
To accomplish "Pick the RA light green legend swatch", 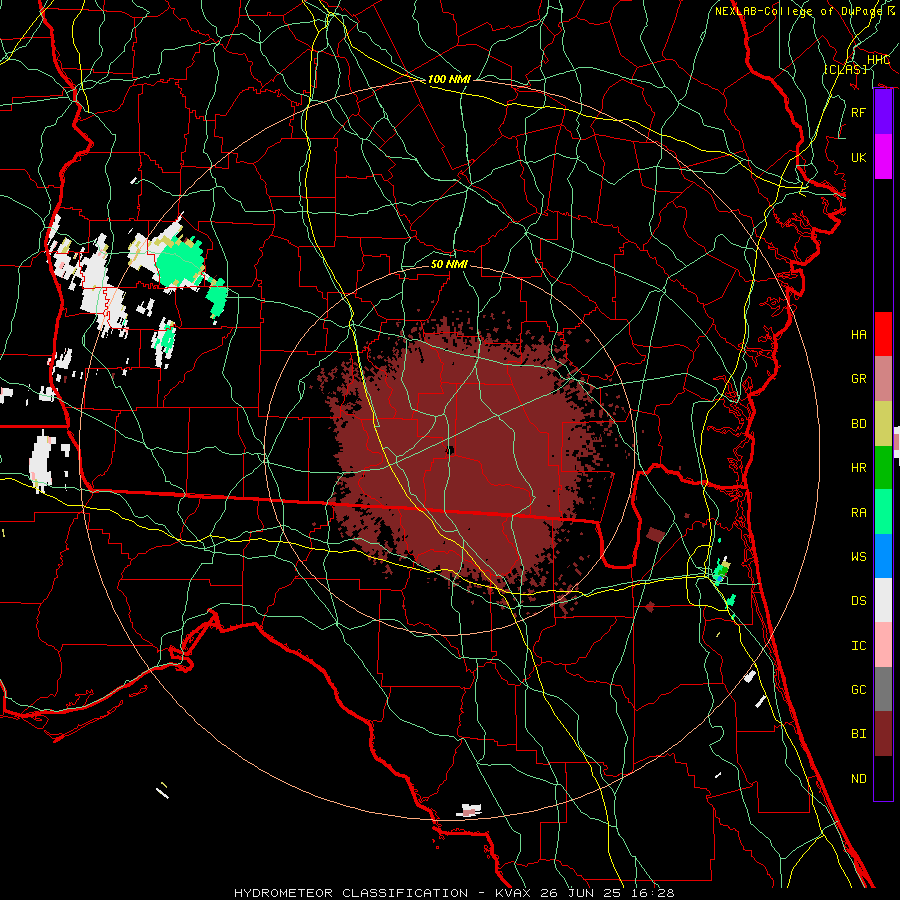I will (883, 512).
